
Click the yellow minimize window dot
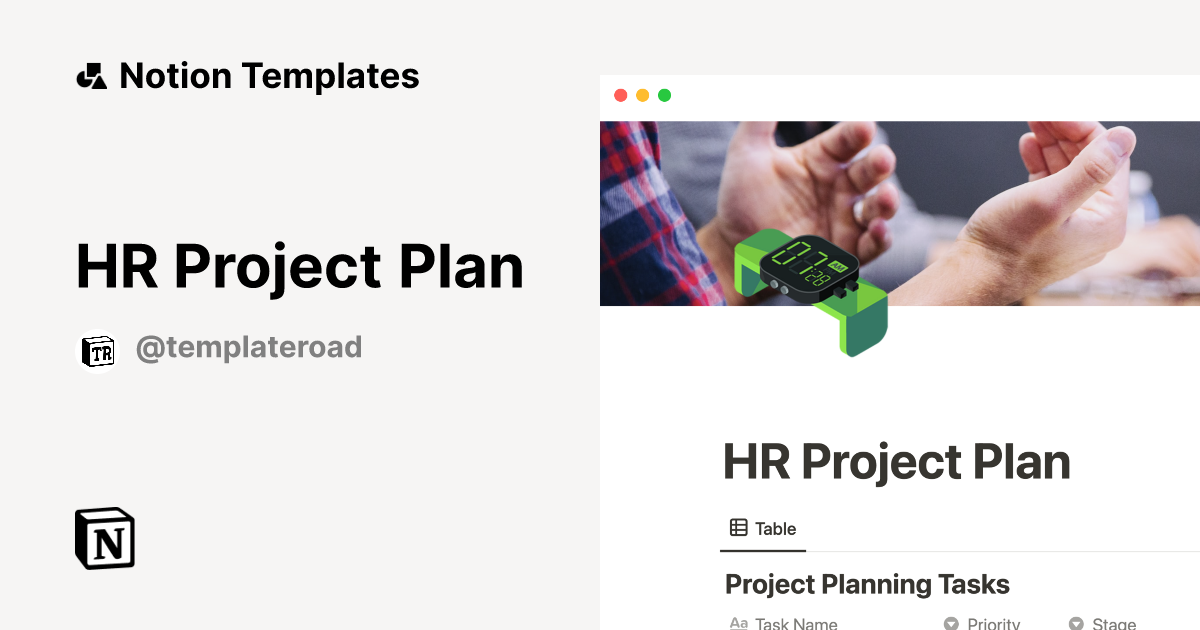click(x=642, y=95)
